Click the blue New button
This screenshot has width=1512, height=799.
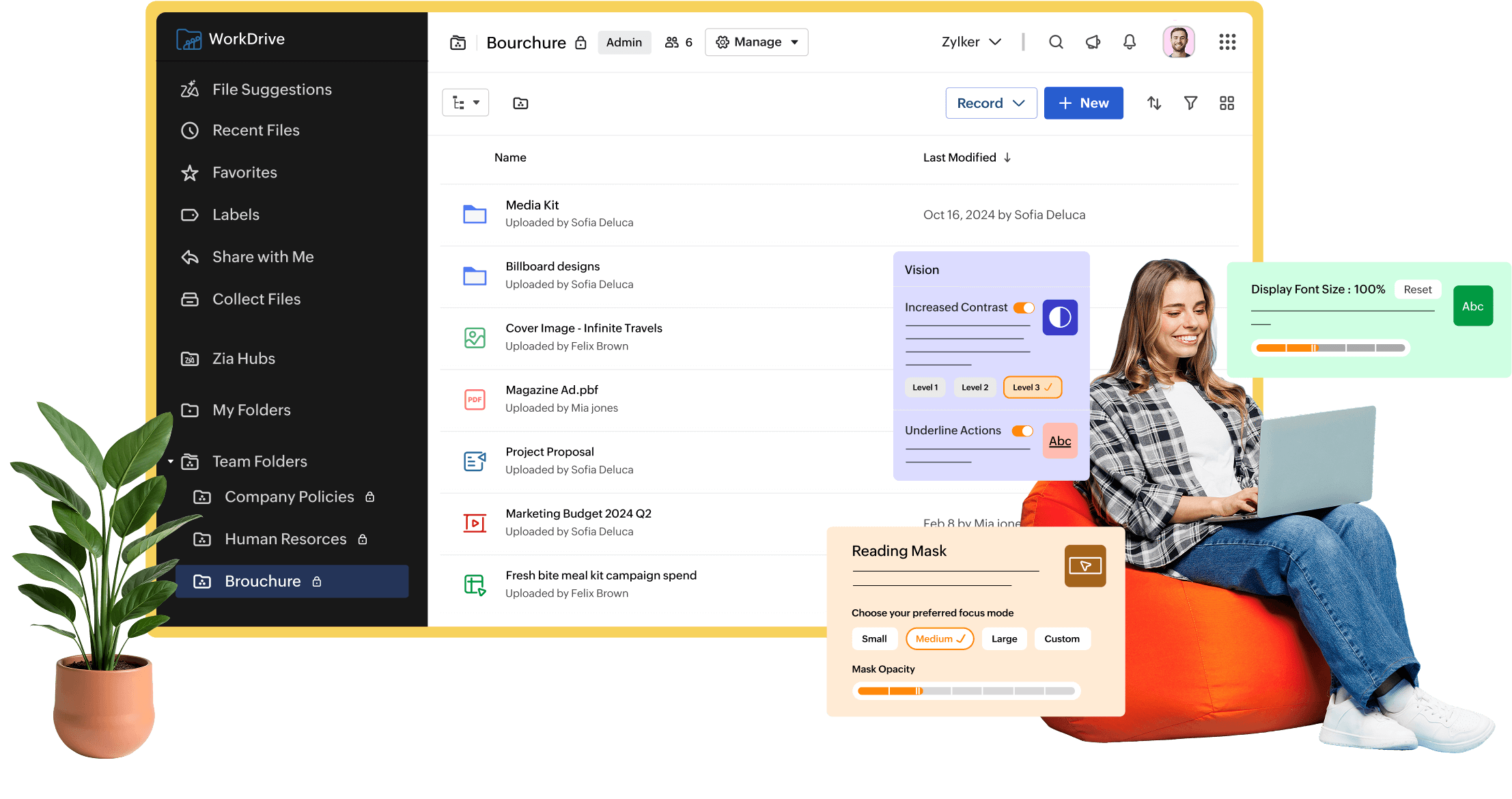pos(1083,103)
